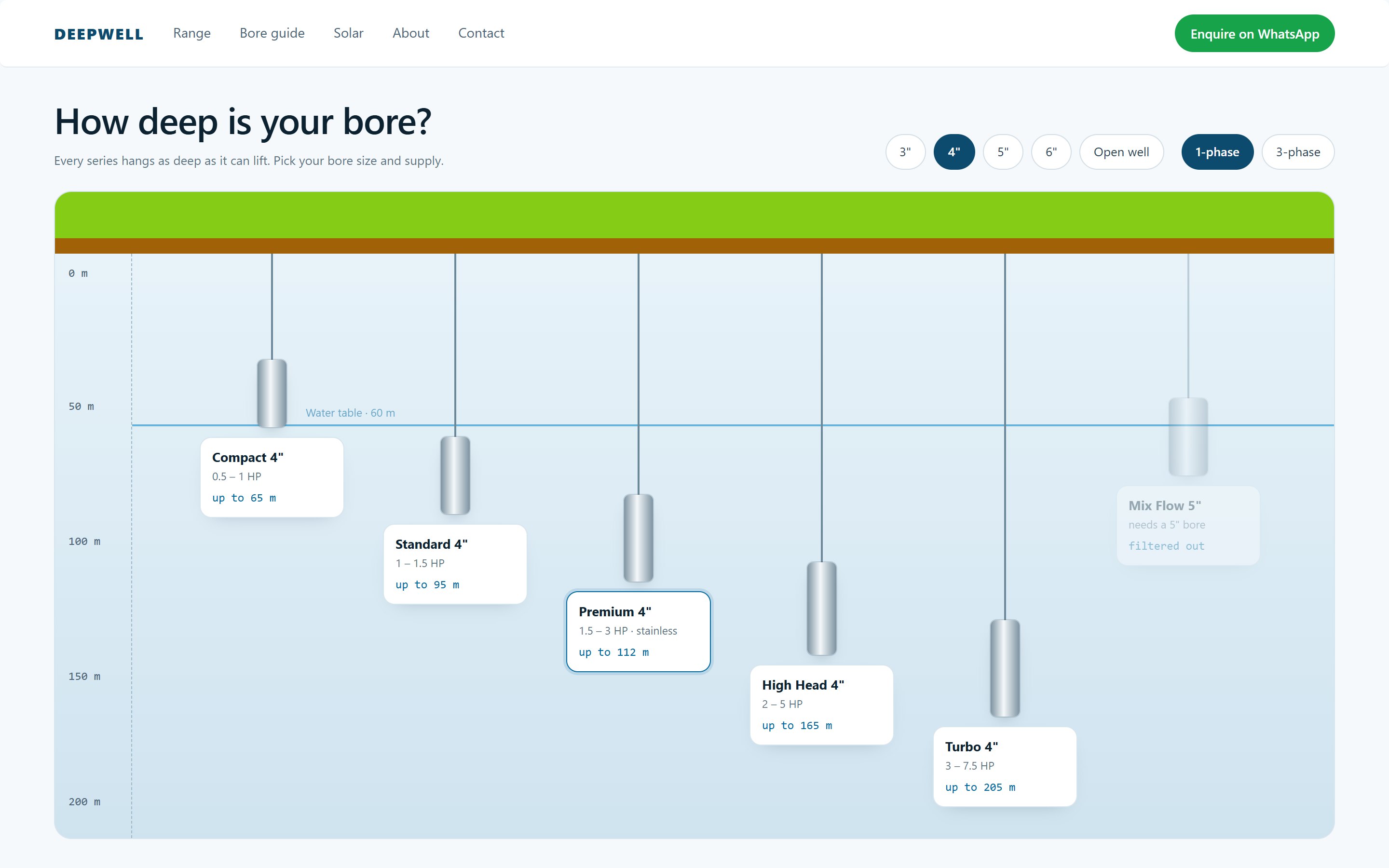The image size is (1389, 868).
Task: Open the Standard 4" card
Action: pos(455,564)
